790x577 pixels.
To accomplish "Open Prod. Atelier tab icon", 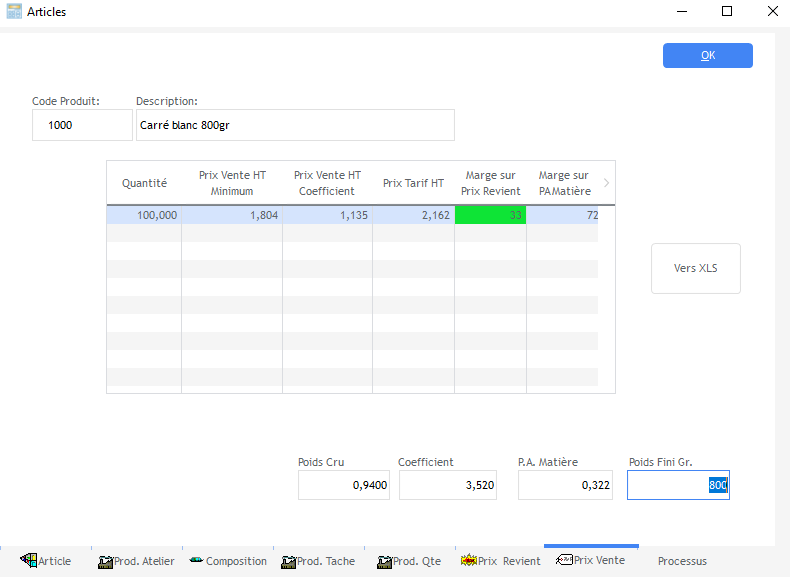I will pos(105,561).
